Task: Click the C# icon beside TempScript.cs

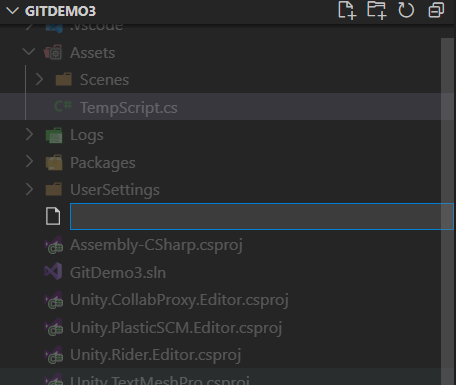Action: (x=63, y=106)
